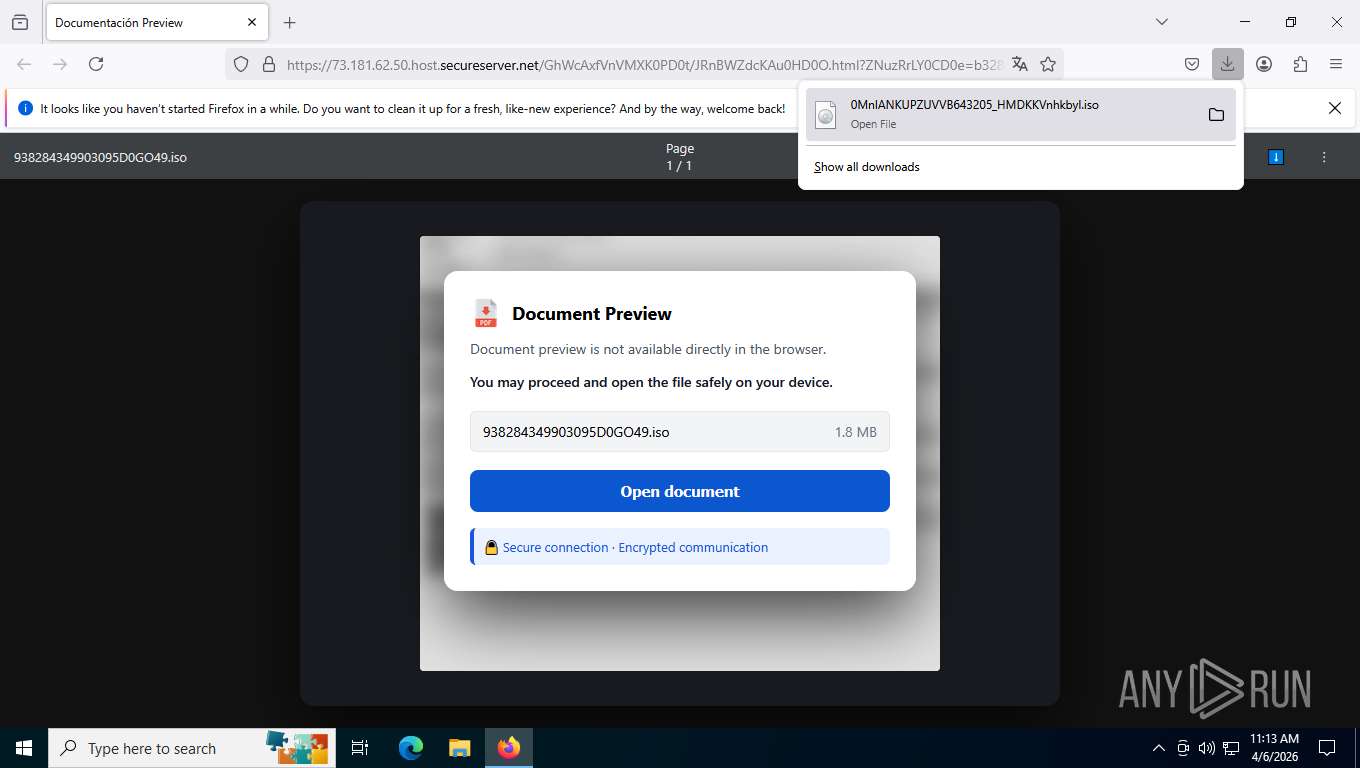The width and height of the screenshot is (1360, 768).
Task: Go forward with the forward arrow
Action: pos(60,64)
